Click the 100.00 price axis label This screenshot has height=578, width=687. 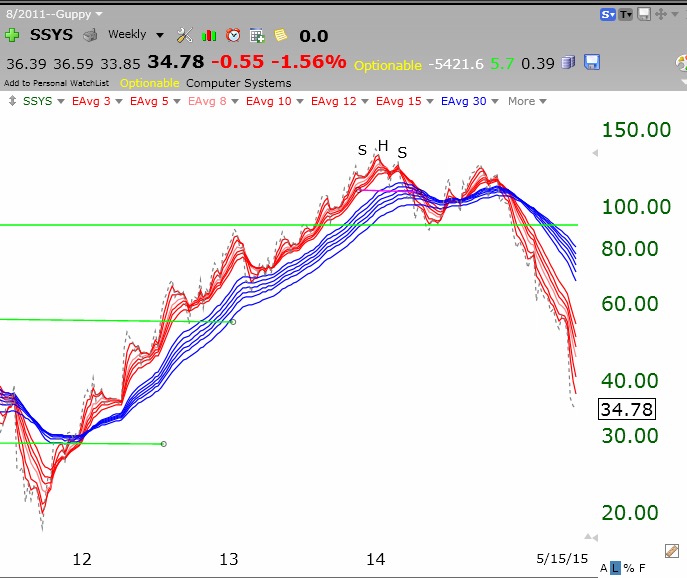pyautogui.click(x=636, y=207)
